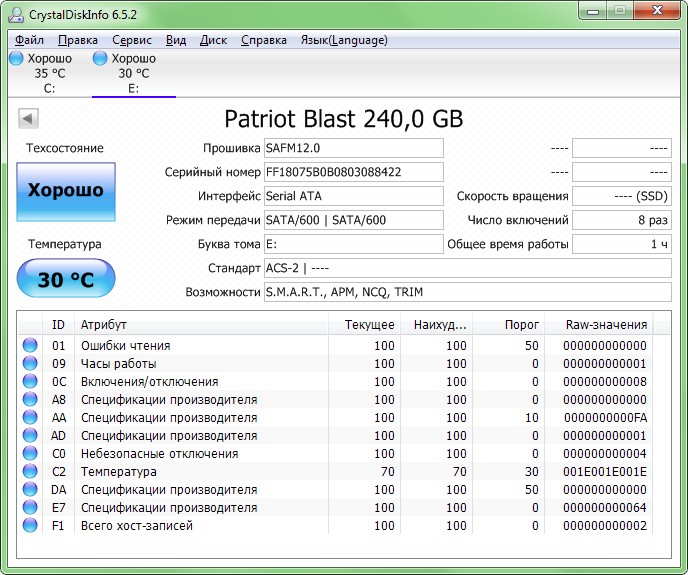Open the Правка menu
Viewport: 688px width, 575px height.
click(78, 40)
